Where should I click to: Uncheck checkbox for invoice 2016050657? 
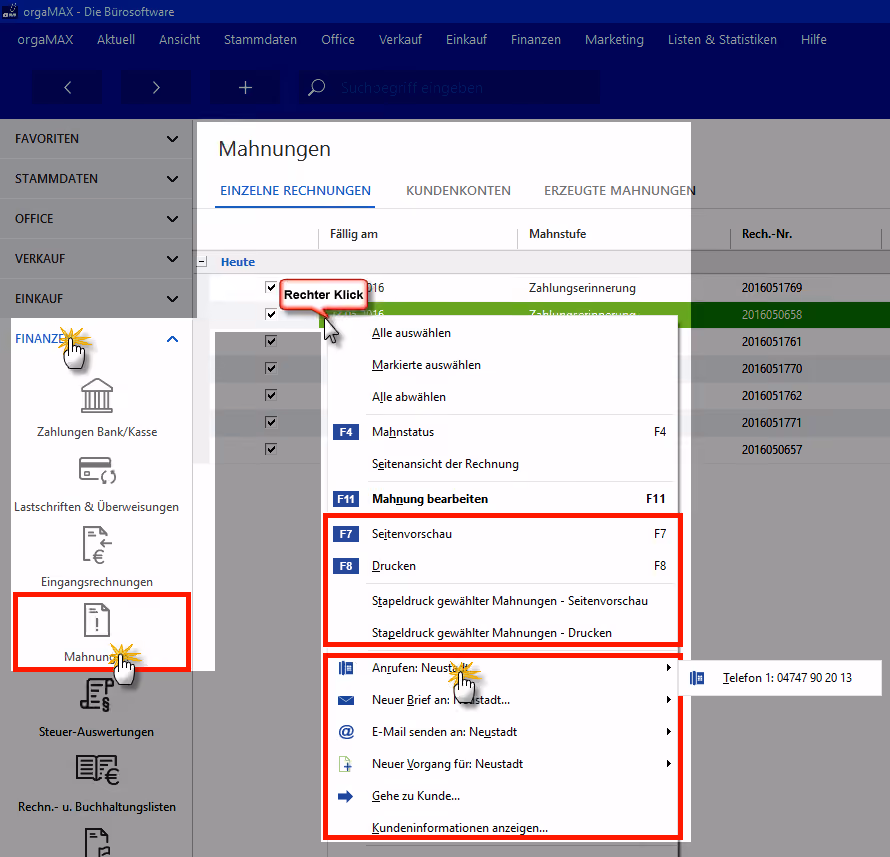tap(271, 449)
